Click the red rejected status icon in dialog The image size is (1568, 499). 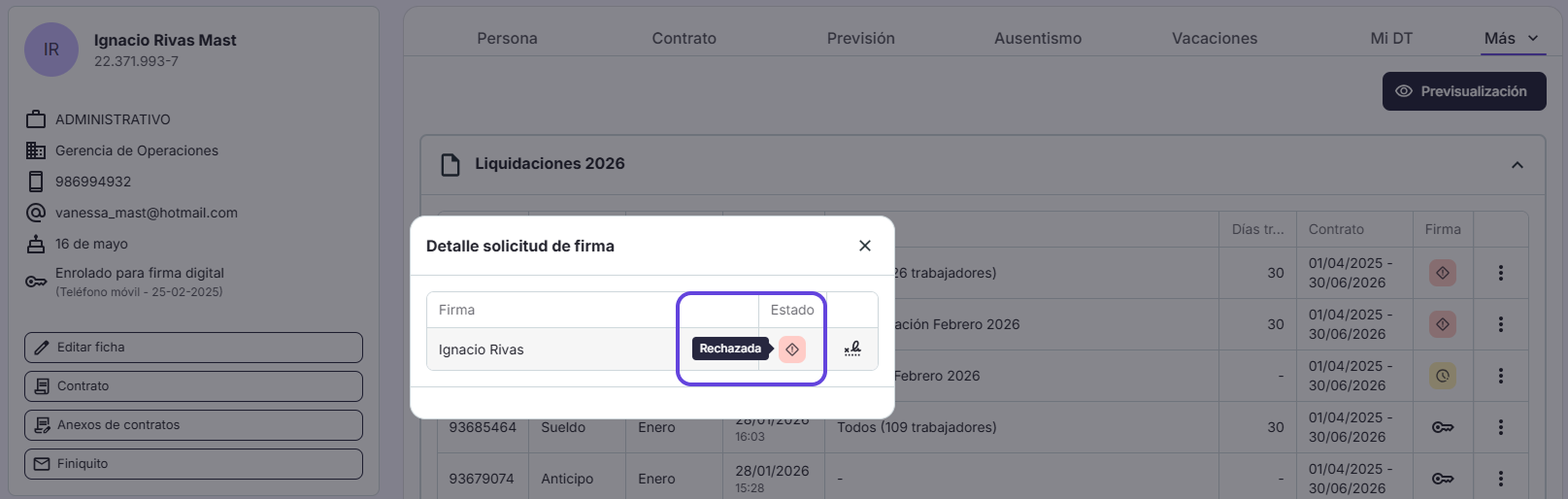pos(792,349)
